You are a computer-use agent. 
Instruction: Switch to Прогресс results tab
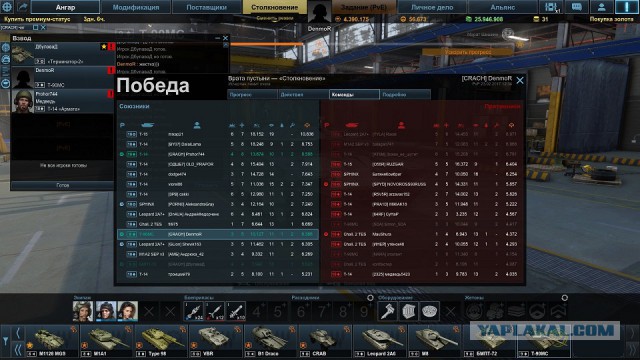[x=252, y=94]
